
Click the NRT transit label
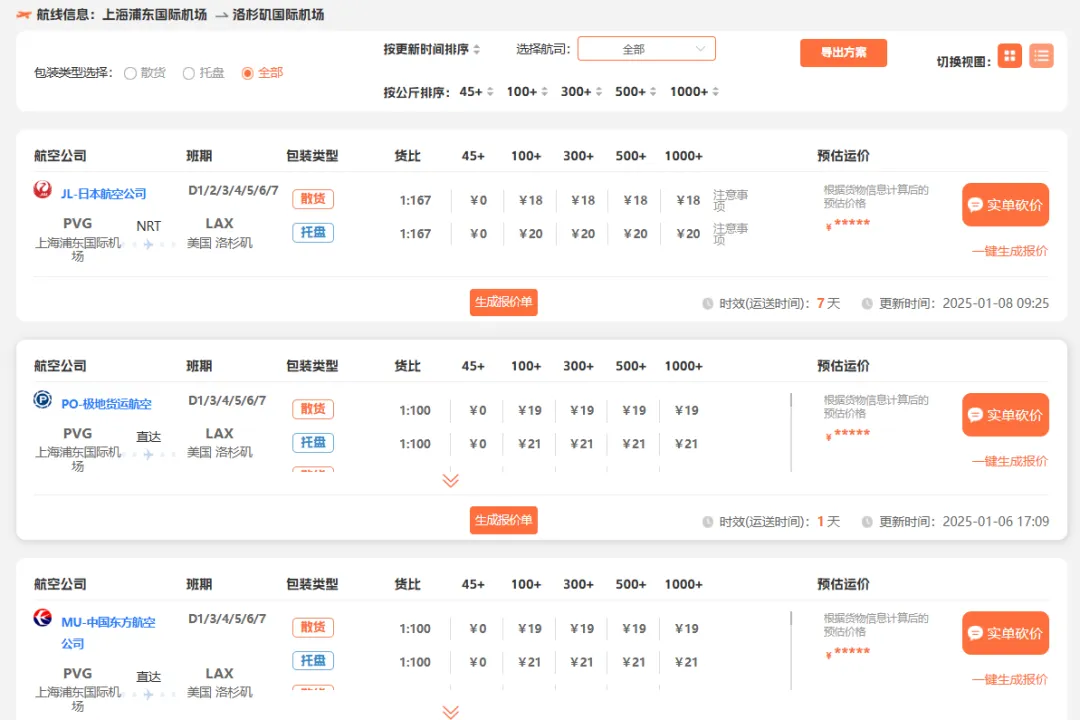(x=148, y=226)
